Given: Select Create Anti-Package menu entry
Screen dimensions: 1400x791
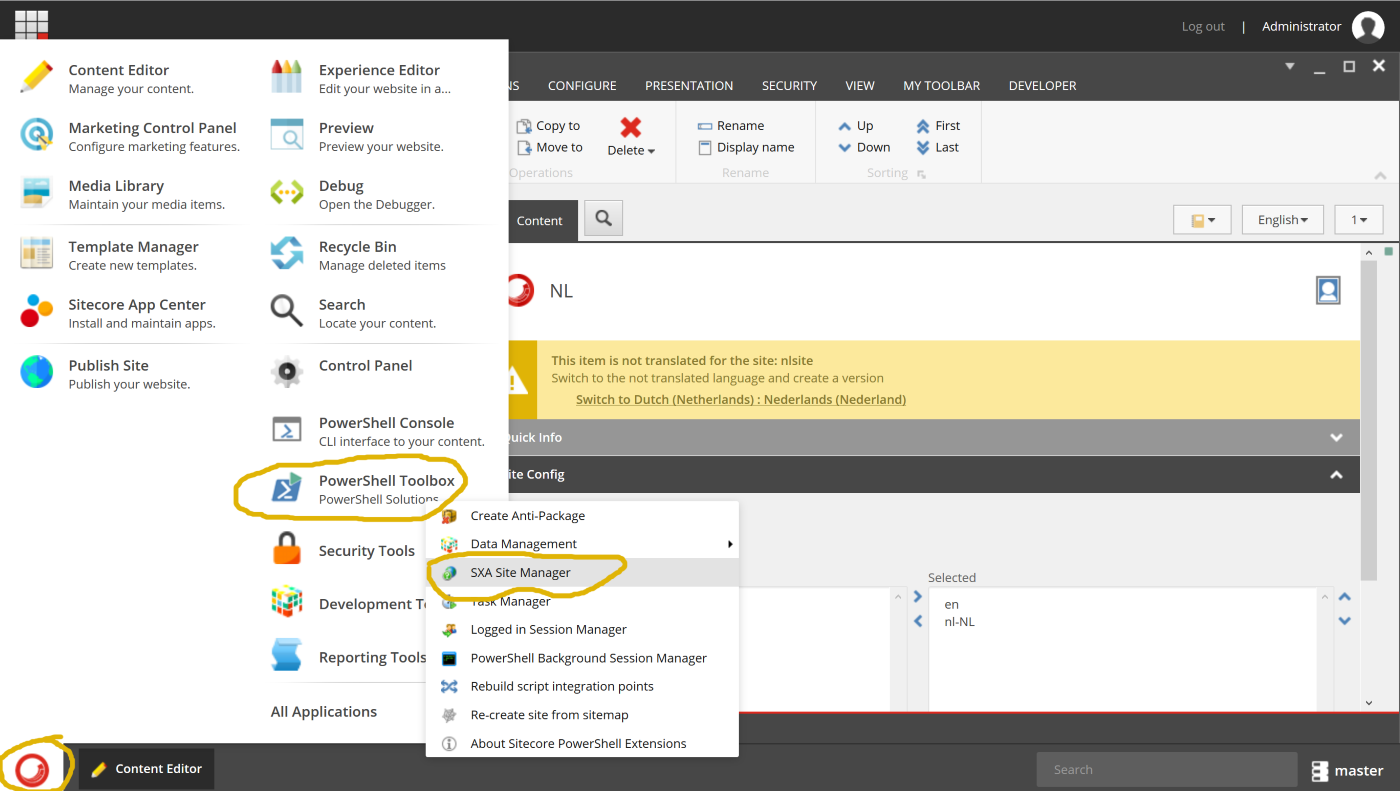Looking at the screenshot, I should coord(582,516).
